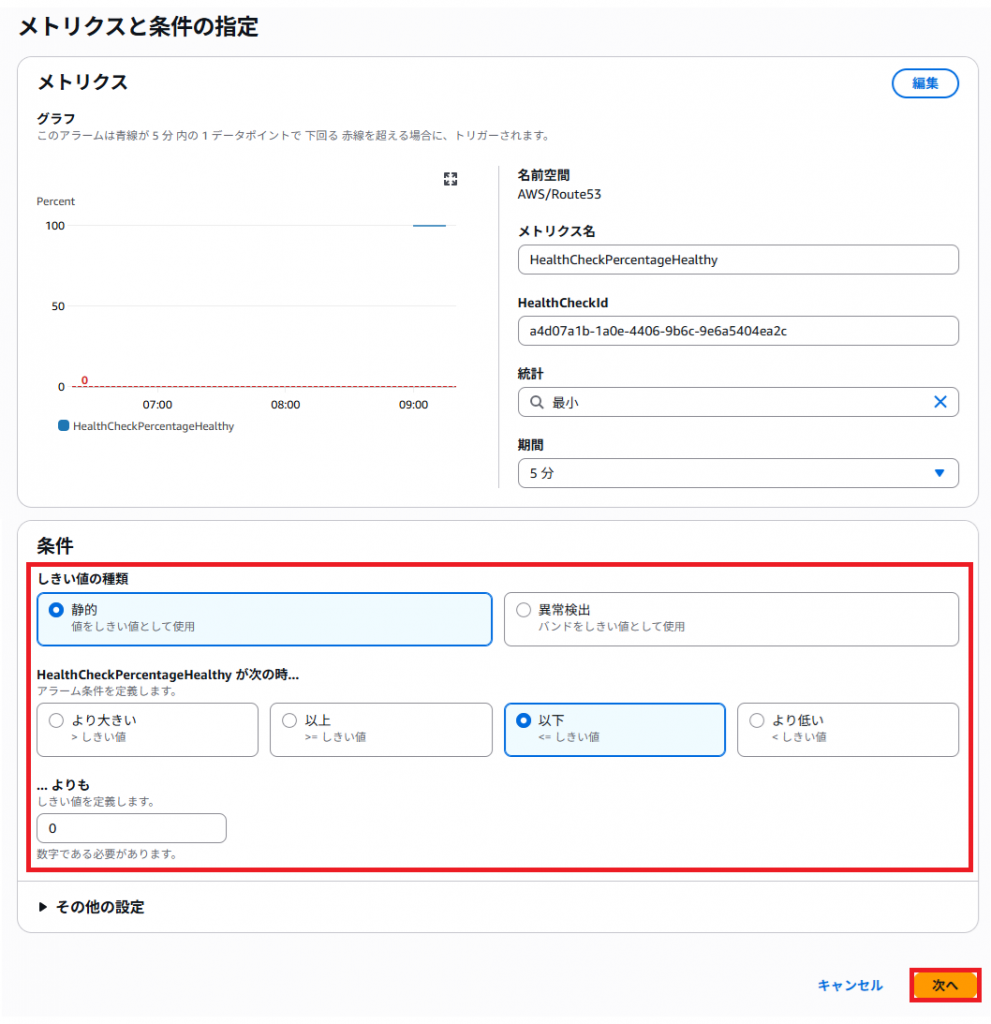
Task: Focus the threshold value field containing 0
Action: [x=131, y=829]
